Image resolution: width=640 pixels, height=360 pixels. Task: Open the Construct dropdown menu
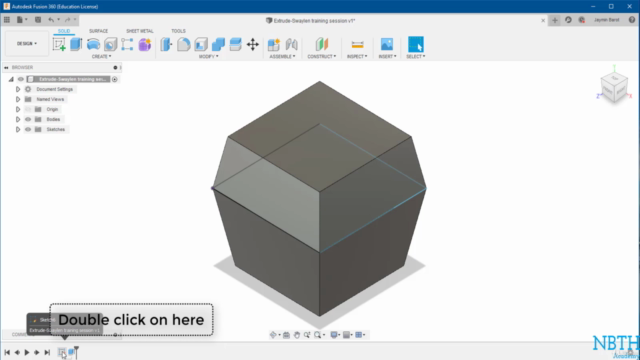322,56
